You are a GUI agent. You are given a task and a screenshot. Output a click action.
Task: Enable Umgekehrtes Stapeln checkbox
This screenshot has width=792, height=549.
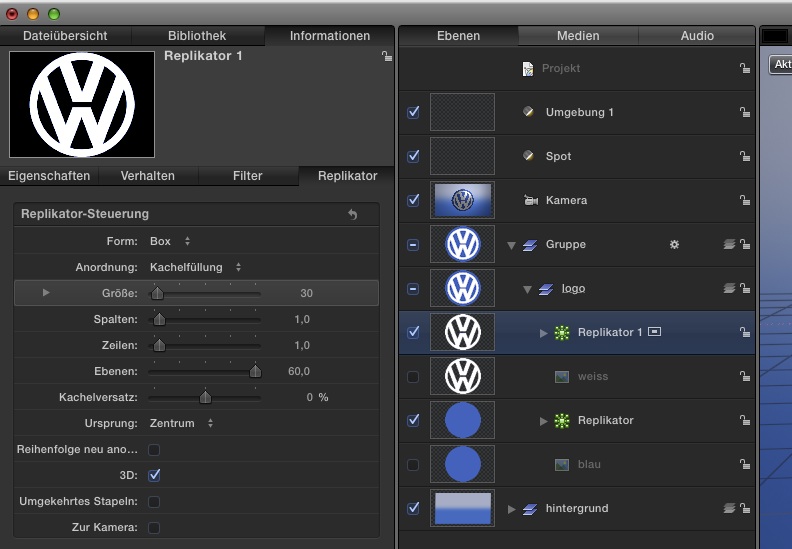154,502
